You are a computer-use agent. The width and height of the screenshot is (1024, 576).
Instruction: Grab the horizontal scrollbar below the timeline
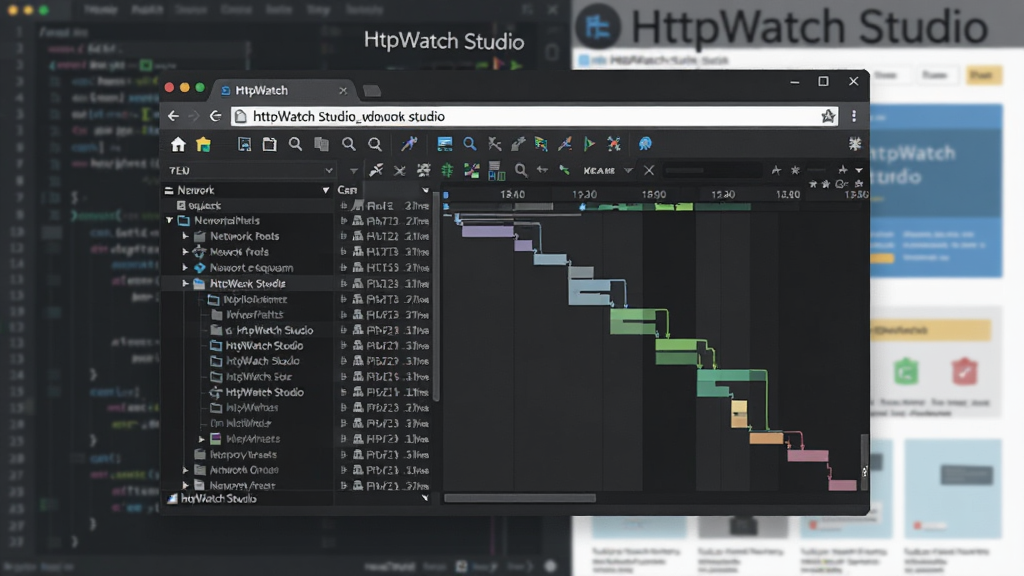[x=520, y=498]
